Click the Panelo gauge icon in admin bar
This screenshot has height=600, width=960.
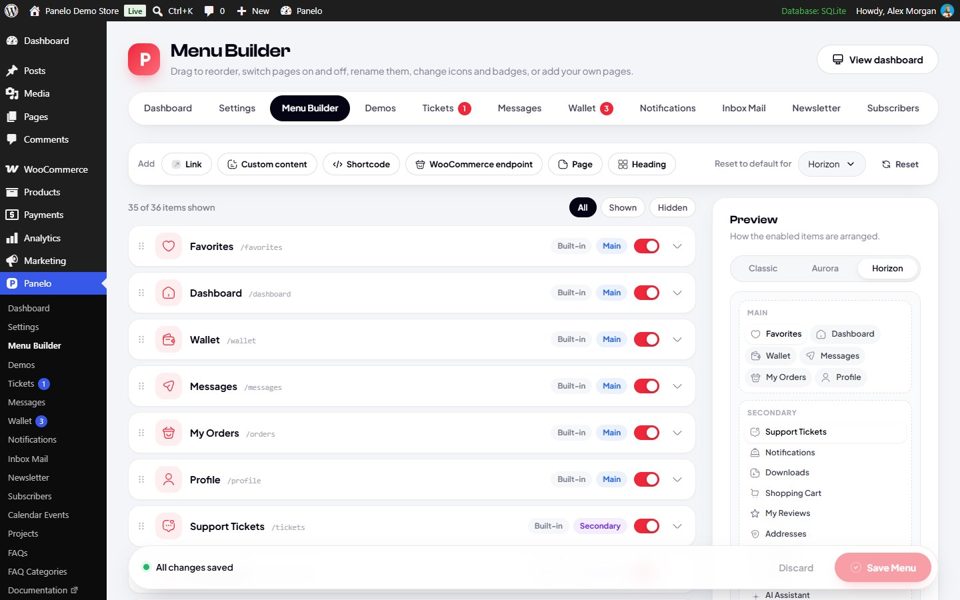point(286,10)
